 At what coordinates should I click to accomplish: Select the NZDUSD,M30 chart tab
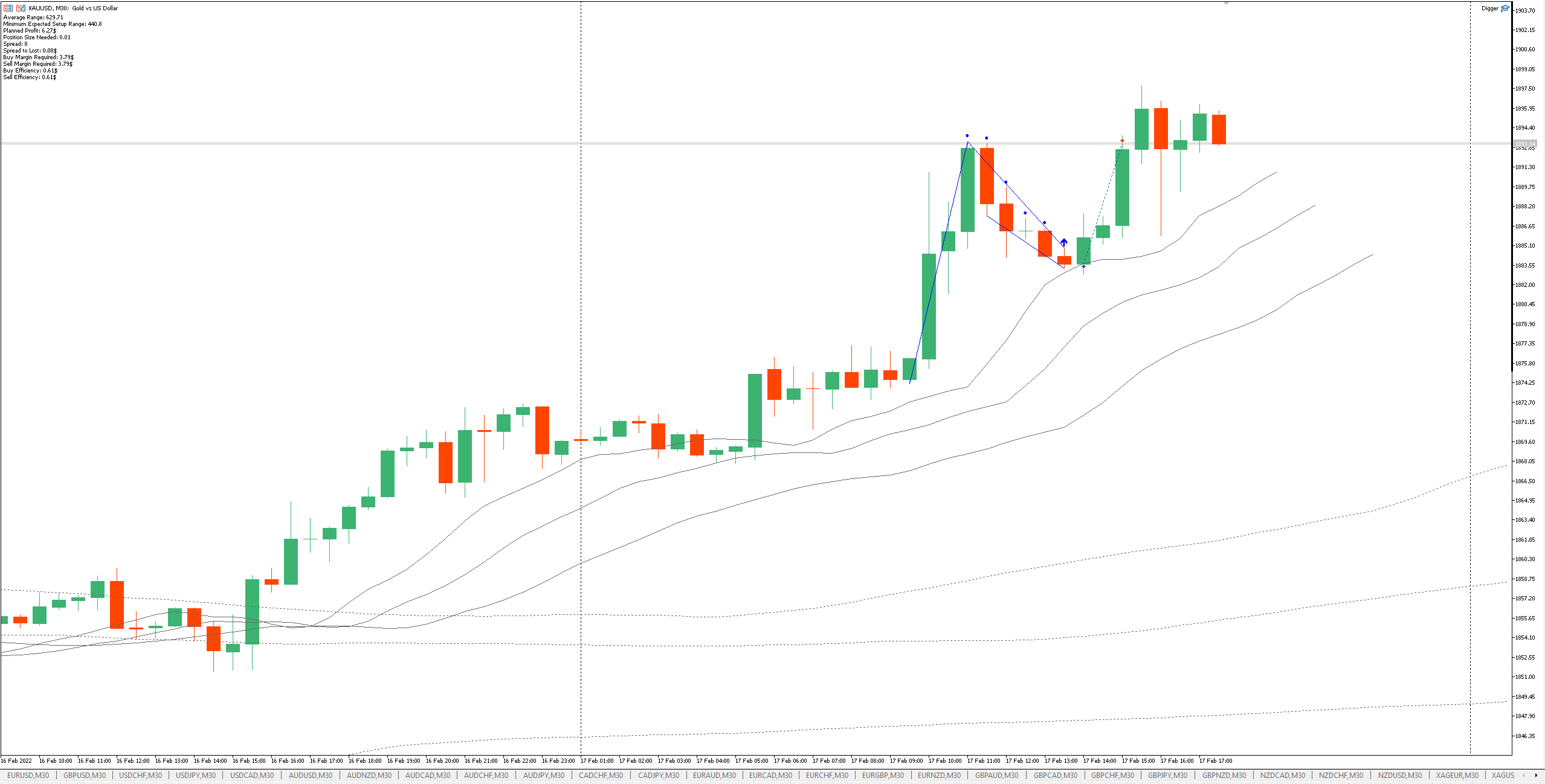click(1400, 775)
